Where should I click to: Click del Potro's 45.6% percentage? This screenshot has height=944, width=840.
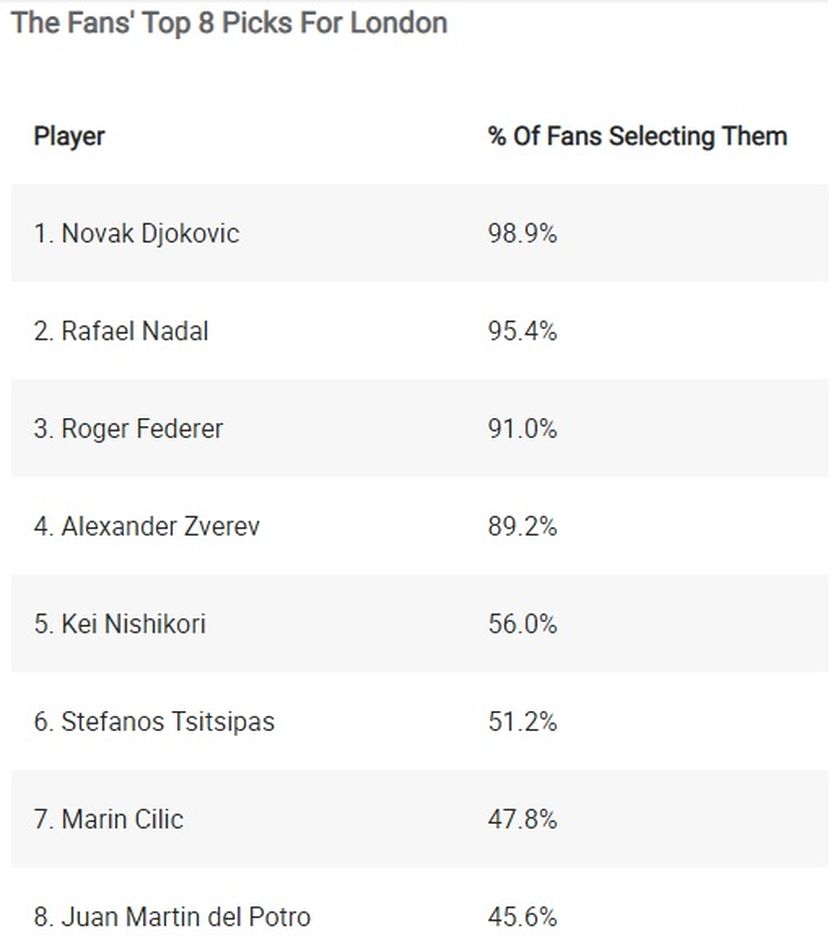(x=523, y=917)
